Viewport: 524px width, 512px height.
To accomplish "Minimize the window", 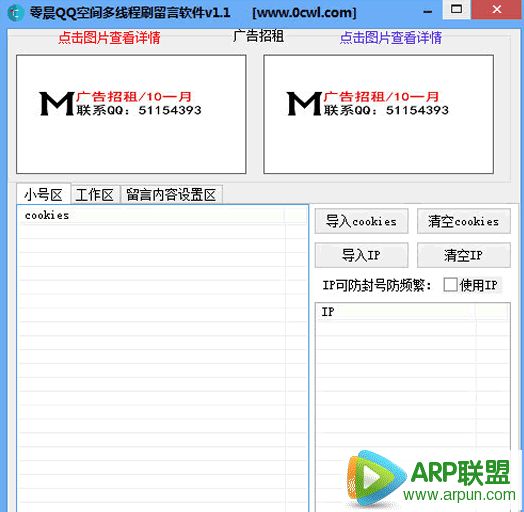I will point(427,12).
